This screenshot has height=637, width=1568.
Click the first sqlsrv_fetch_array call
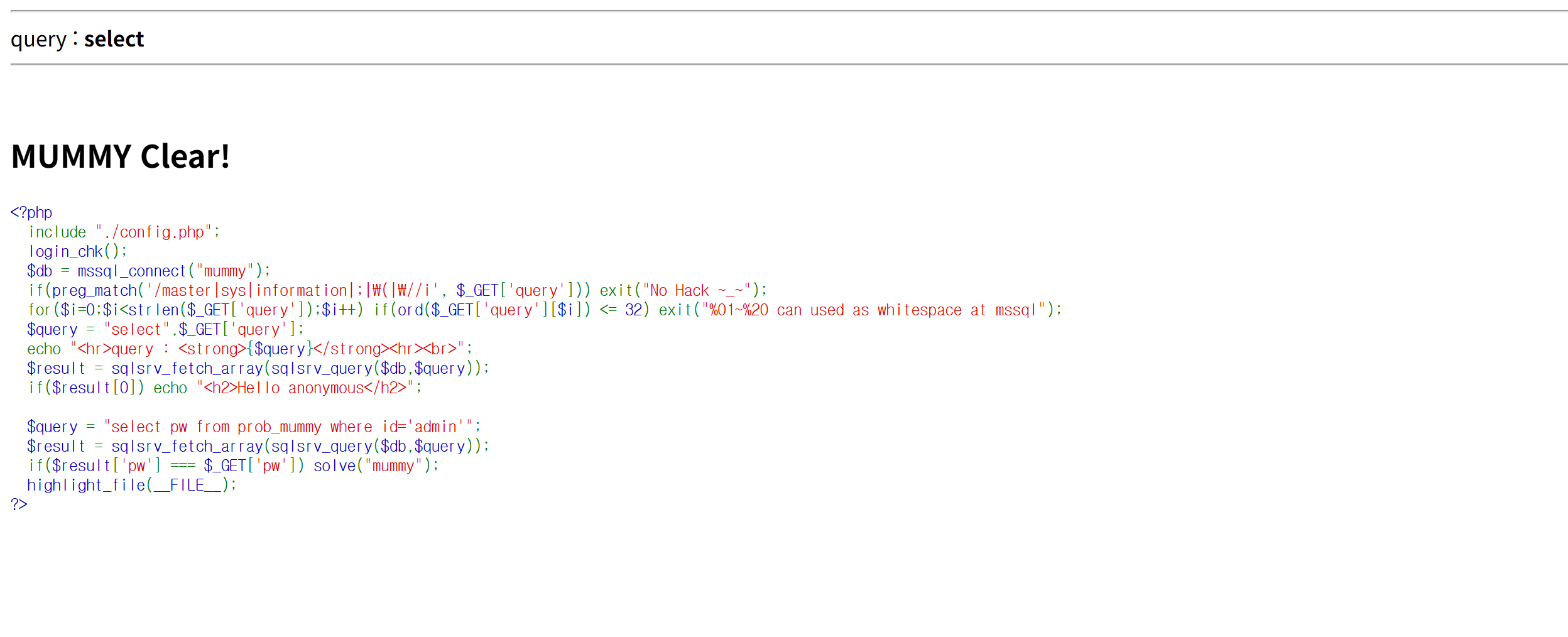[x=187, y=369]
